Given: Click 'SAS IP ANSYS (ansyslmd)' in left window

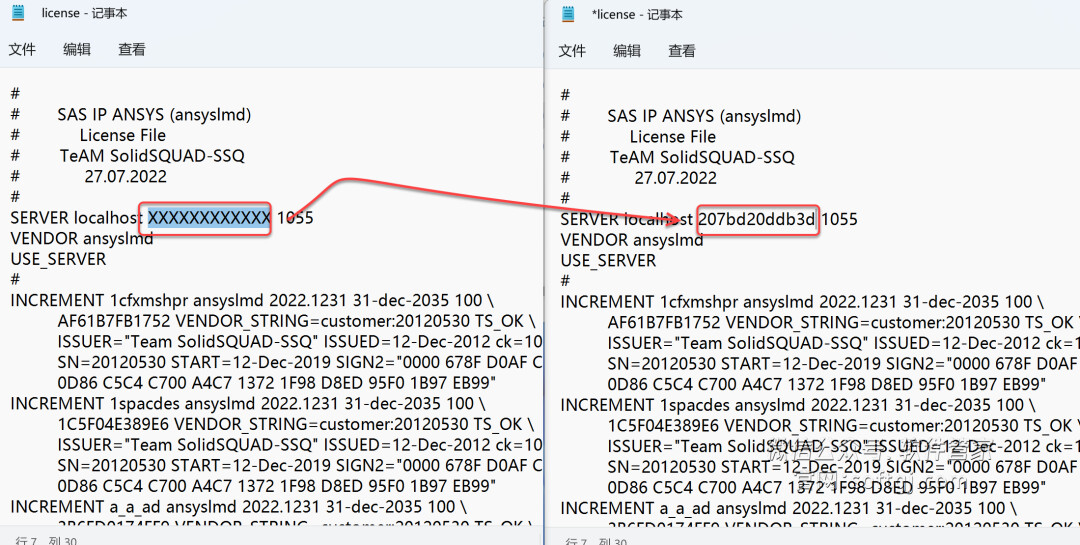Looking at the screenshot, I should pos(154,114).
